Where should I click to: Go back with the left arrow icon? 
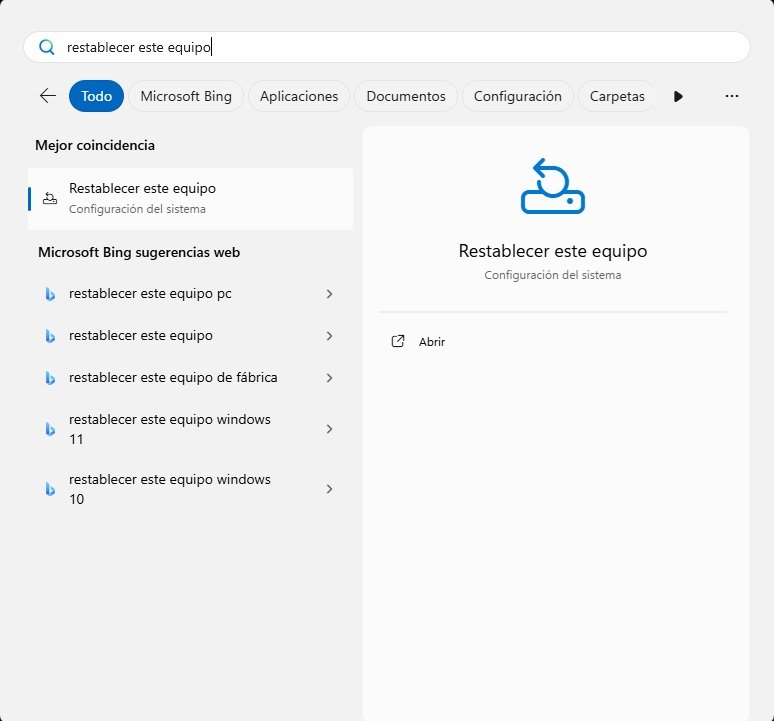coord(48,96)
